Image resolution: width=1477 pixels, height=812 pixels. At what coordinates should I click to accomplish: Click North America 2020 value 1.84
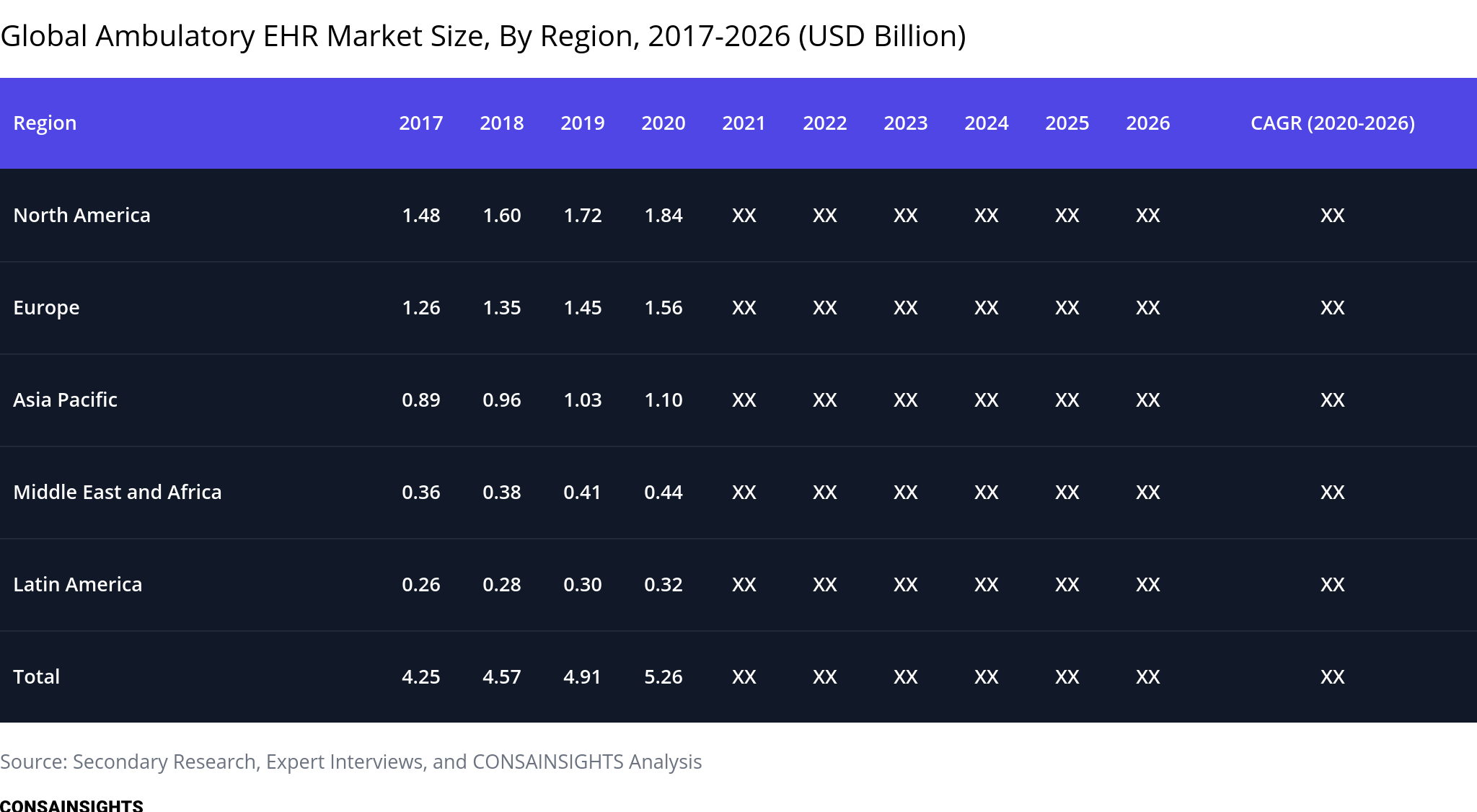[x=663, y=215]
